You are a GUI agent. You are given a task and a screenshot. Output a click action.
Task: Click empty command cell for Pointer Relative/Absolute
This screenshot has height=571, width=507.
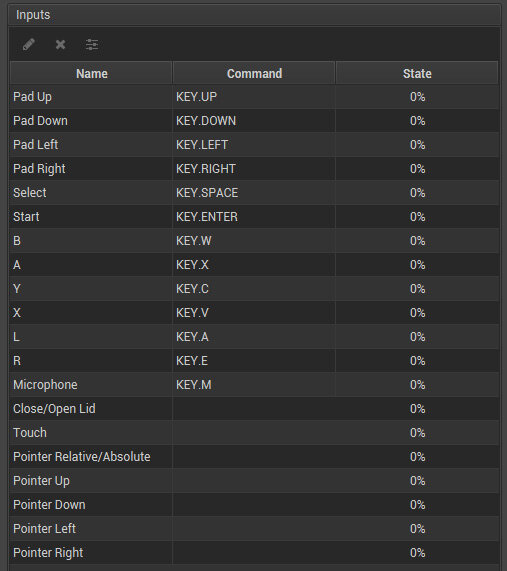click(x=254, y=457)
